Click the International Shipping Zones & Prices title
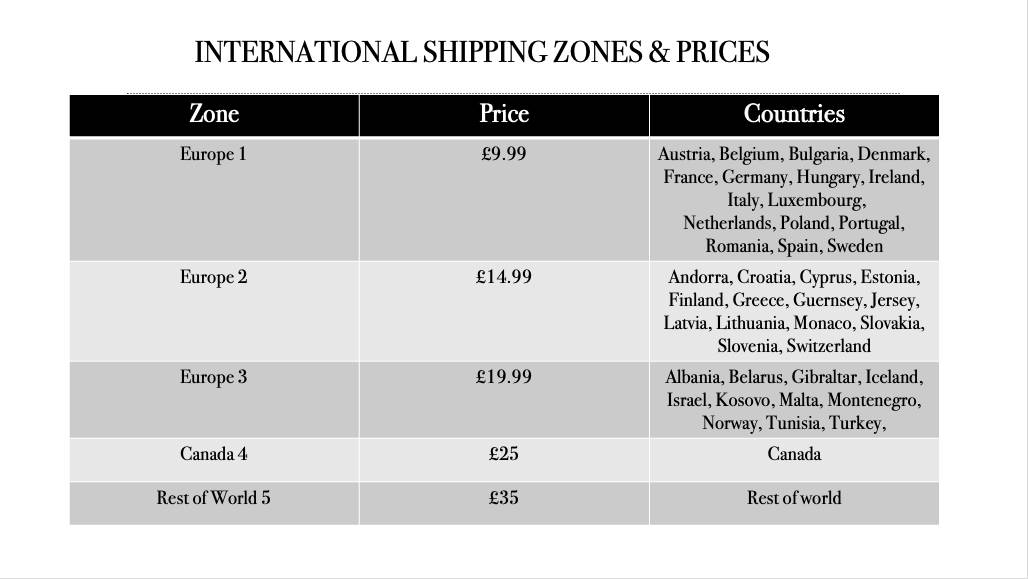 (482, 52)
